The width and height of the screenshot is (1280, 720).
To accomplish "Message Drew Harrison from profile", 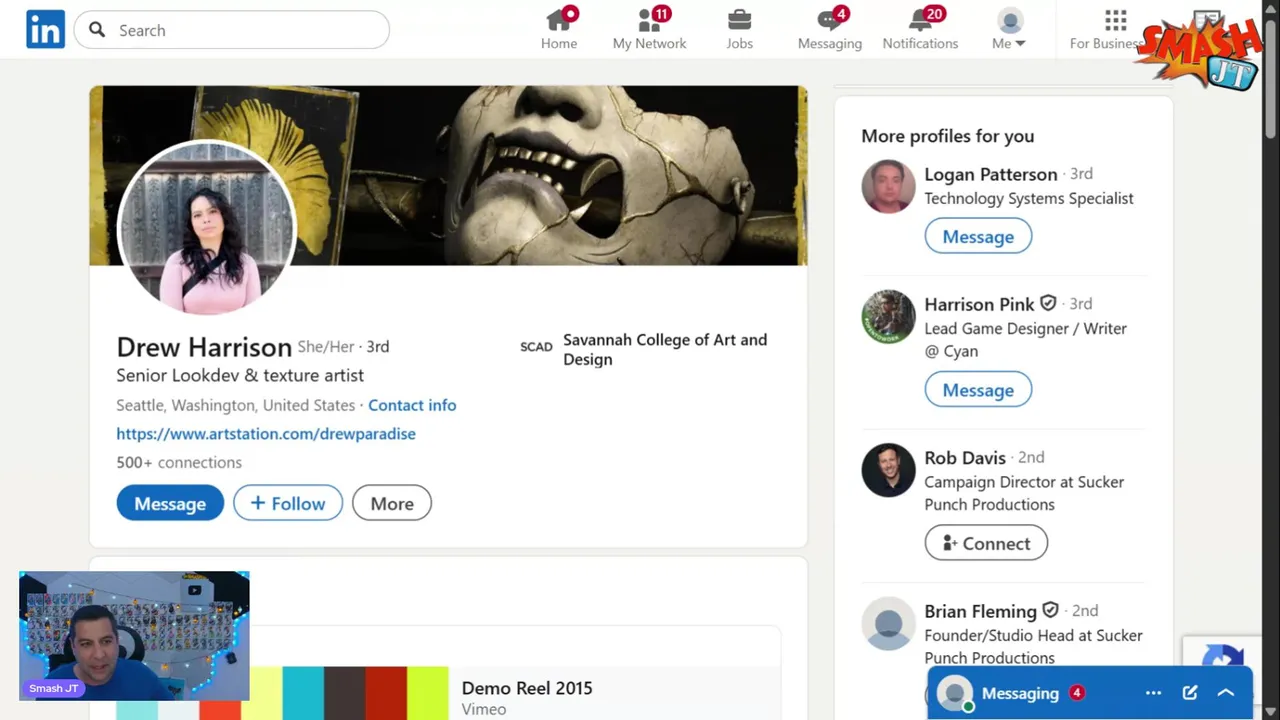I will (170, 504).
